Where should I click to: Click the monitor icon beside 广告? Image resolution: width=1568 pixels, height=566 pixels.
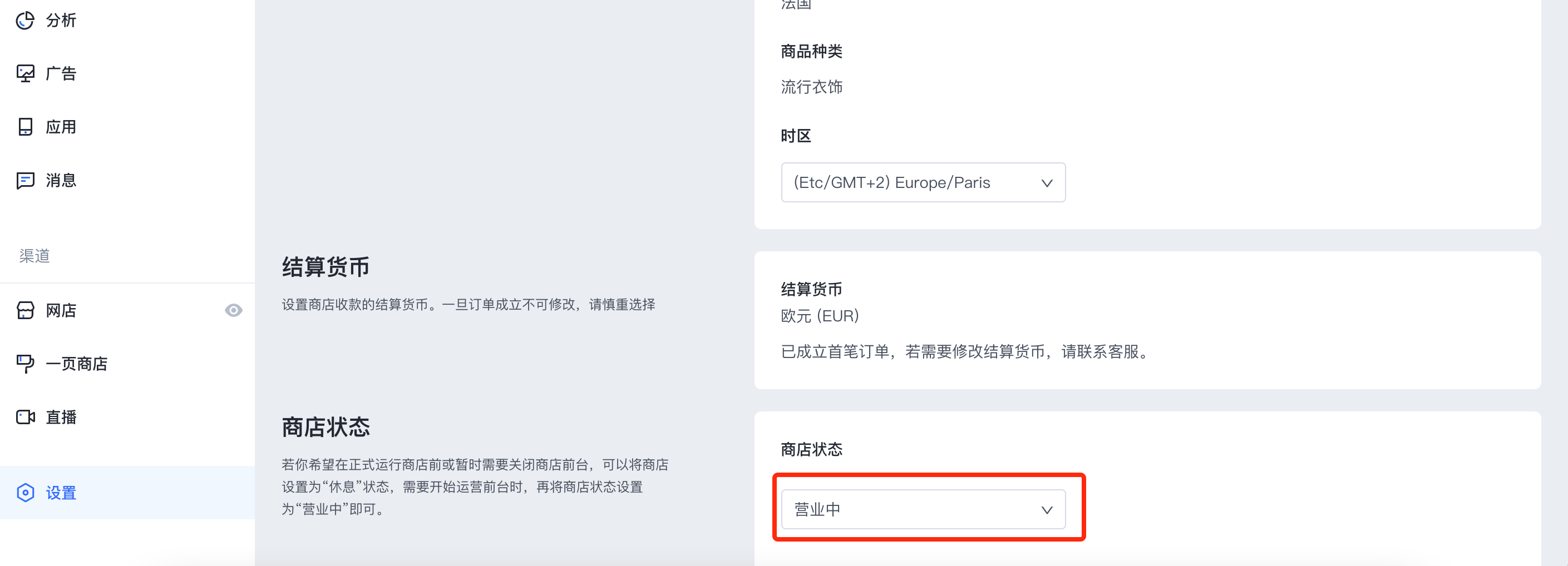pos(25,73)
